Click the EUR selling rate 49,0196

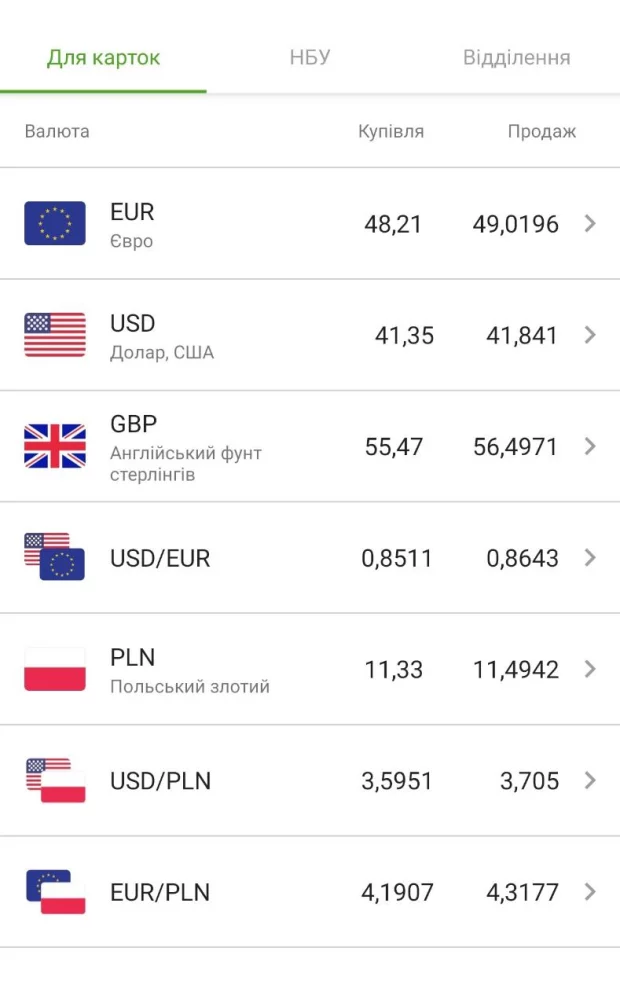coord(515,224)
